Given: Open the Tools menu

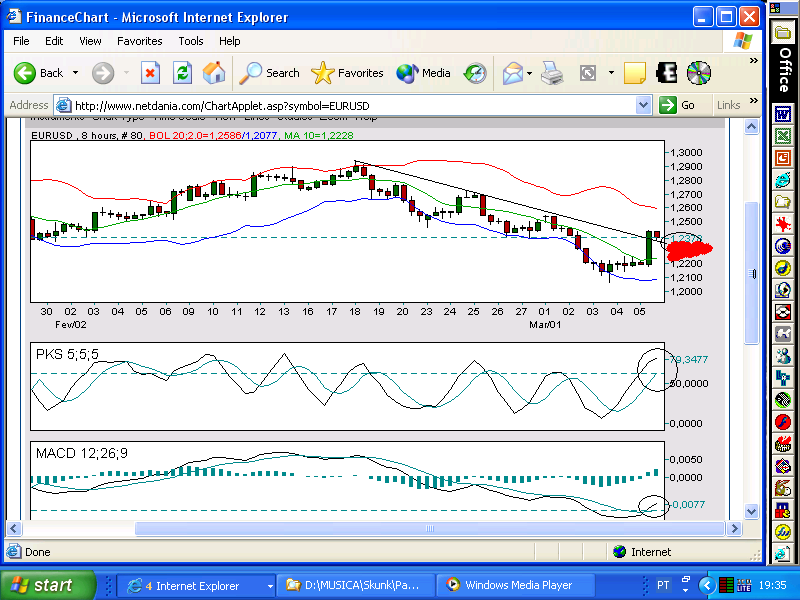Looking at the screenshot, I should tap(191, 41).
